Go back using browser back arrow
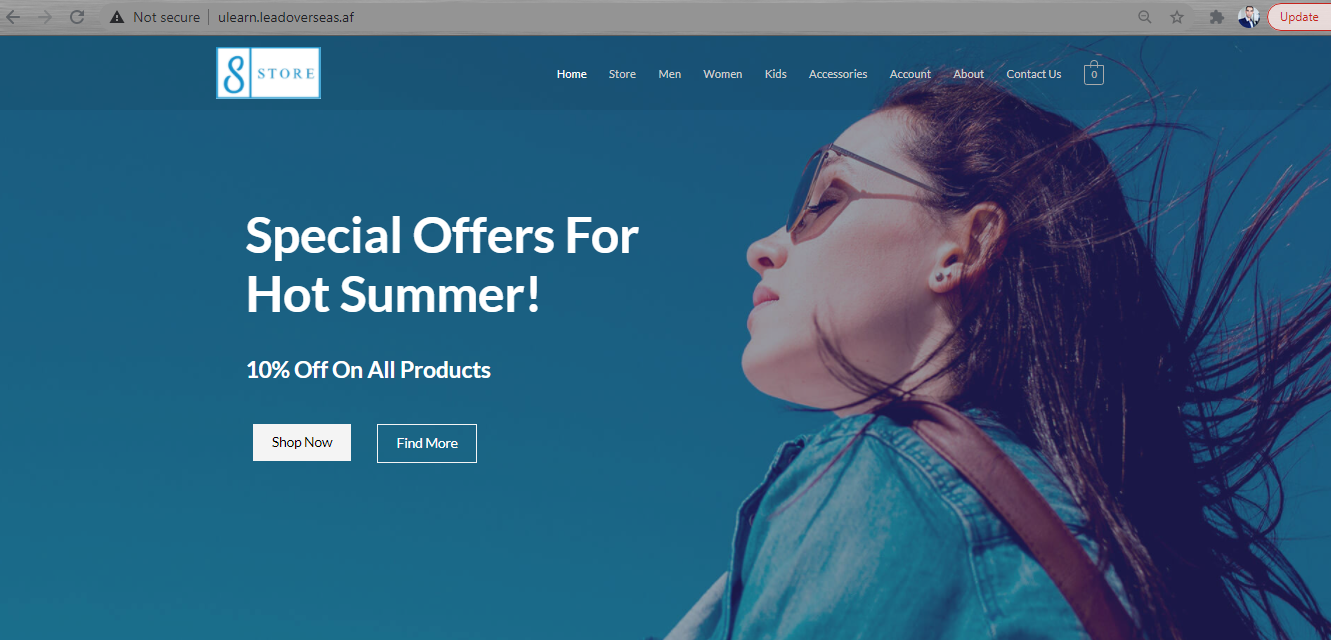1331x642 pixels. pyautogui.click(x=13, y=17)
